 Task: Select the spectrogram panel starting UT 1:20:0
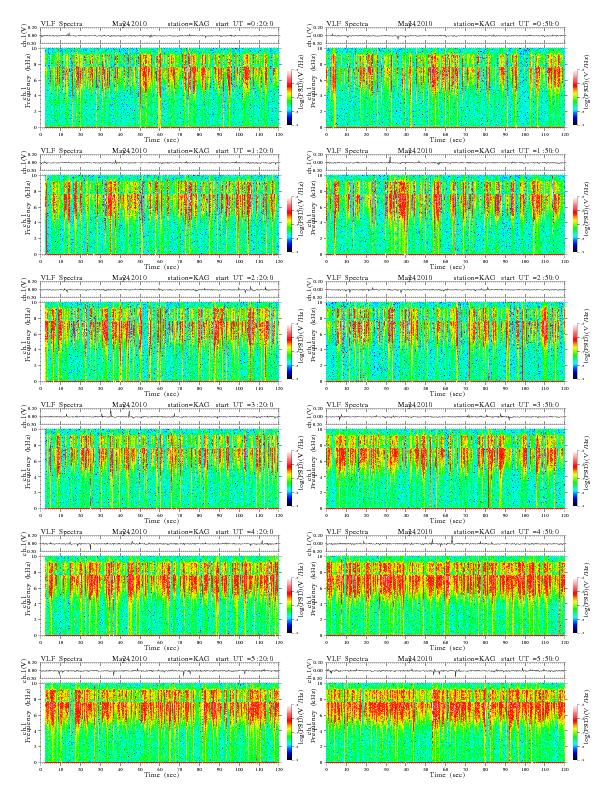(x=160, y=215)
